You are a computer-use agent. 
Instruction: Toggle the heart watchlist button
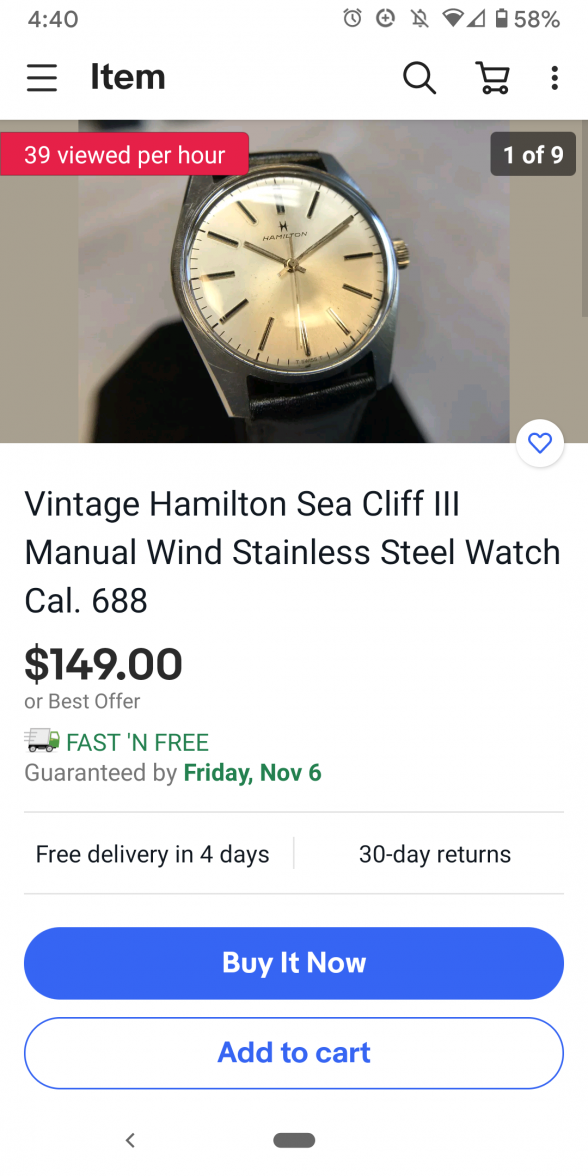coord(540,443)
